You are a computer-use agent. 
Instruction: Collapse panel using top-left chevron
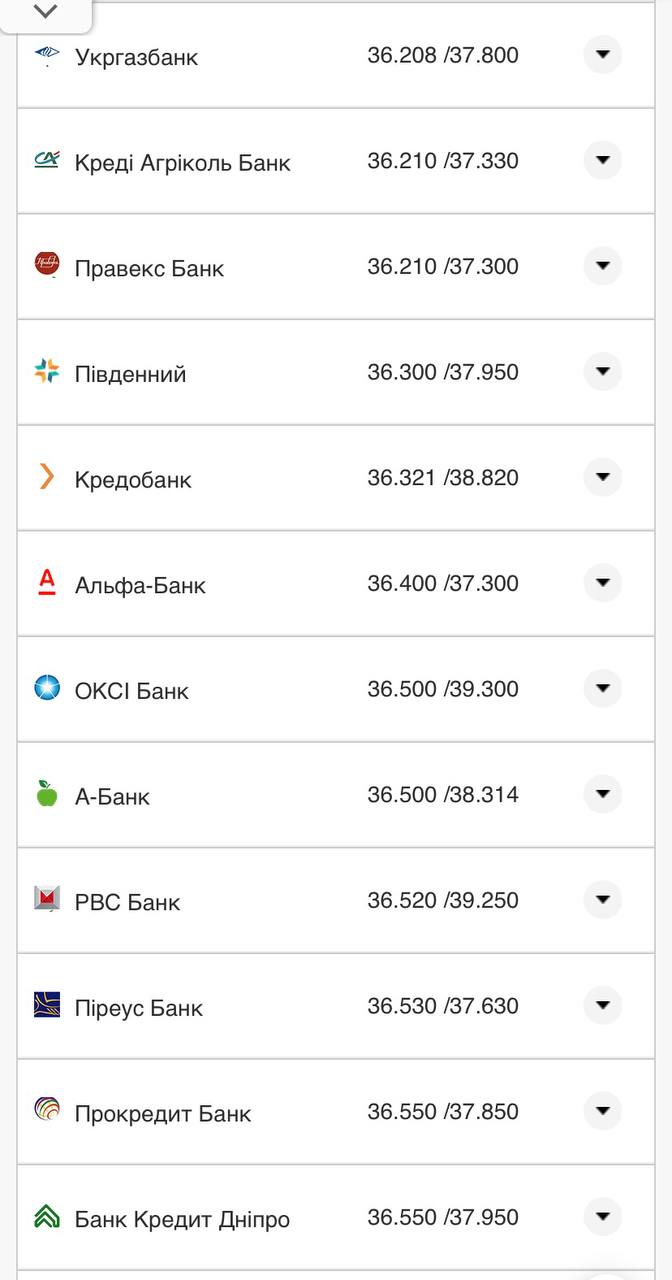coord(46,12)
